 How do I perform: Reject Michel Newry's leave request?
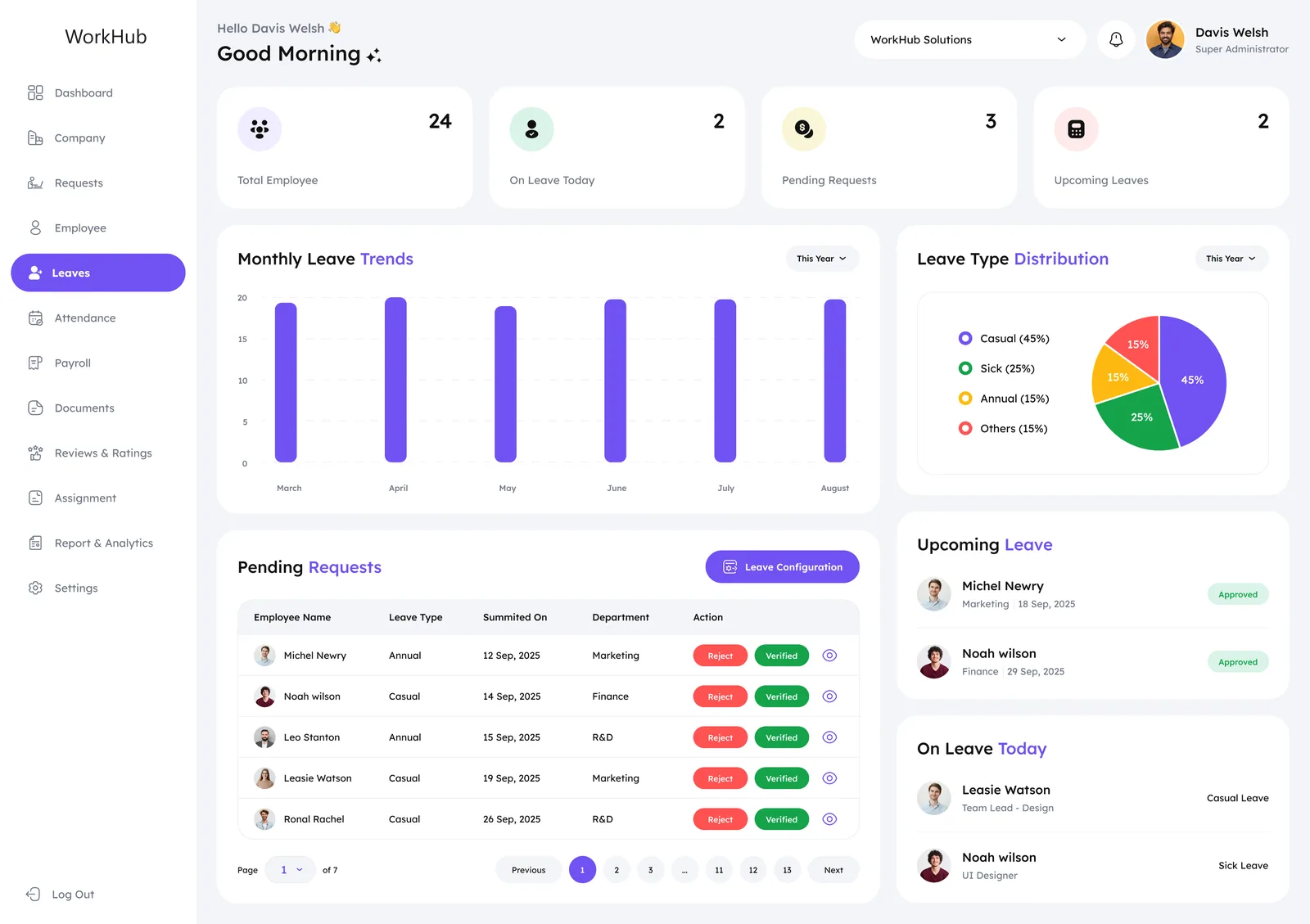[720, 656]
